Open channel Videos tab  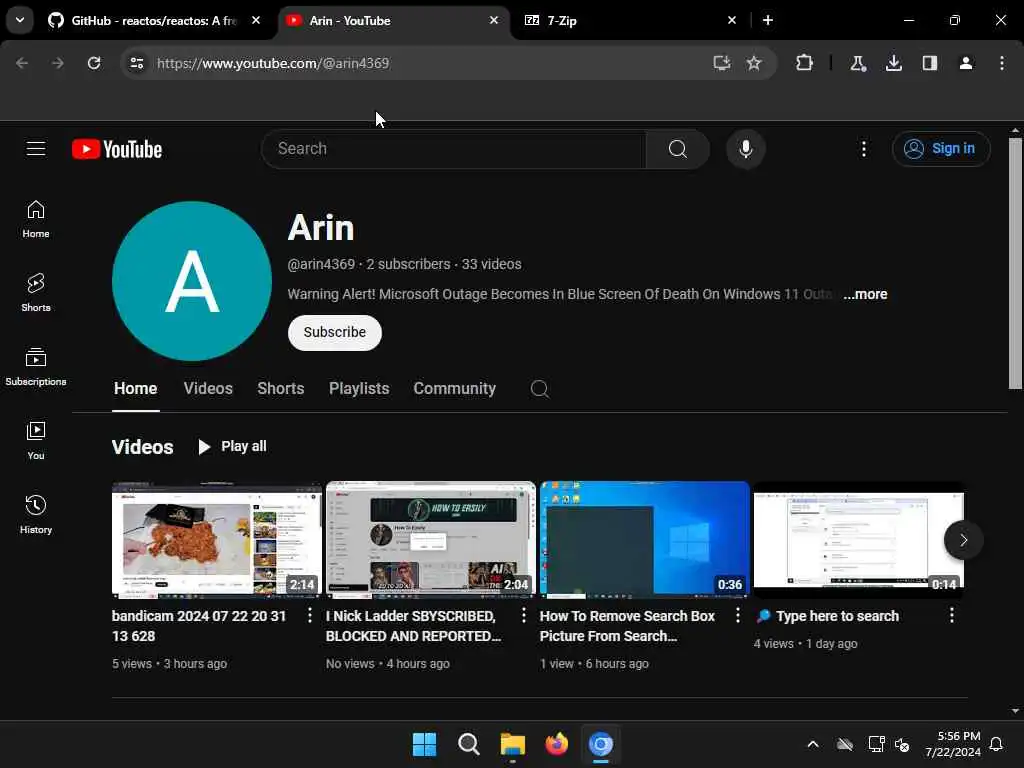(x=208, y=389)
